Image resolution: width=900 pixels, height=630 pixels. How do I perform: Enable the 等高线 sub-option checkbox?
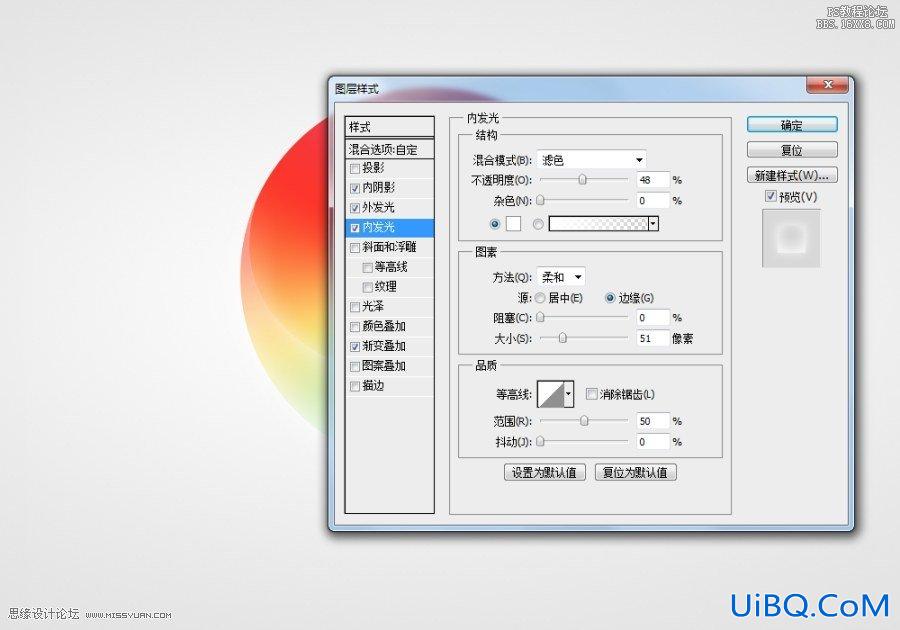click(x=367, y=267)
